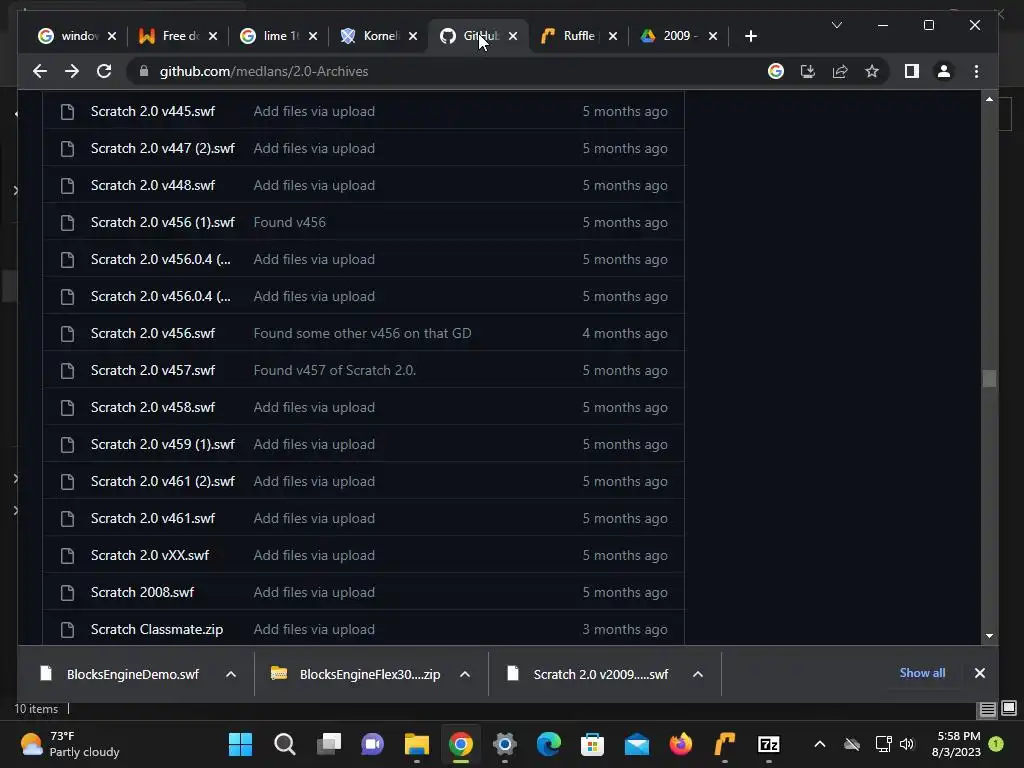This screenshot has height=768, width=1024.
Task: Open the Chrome profile menu
Action: click(x=944, y=71)
